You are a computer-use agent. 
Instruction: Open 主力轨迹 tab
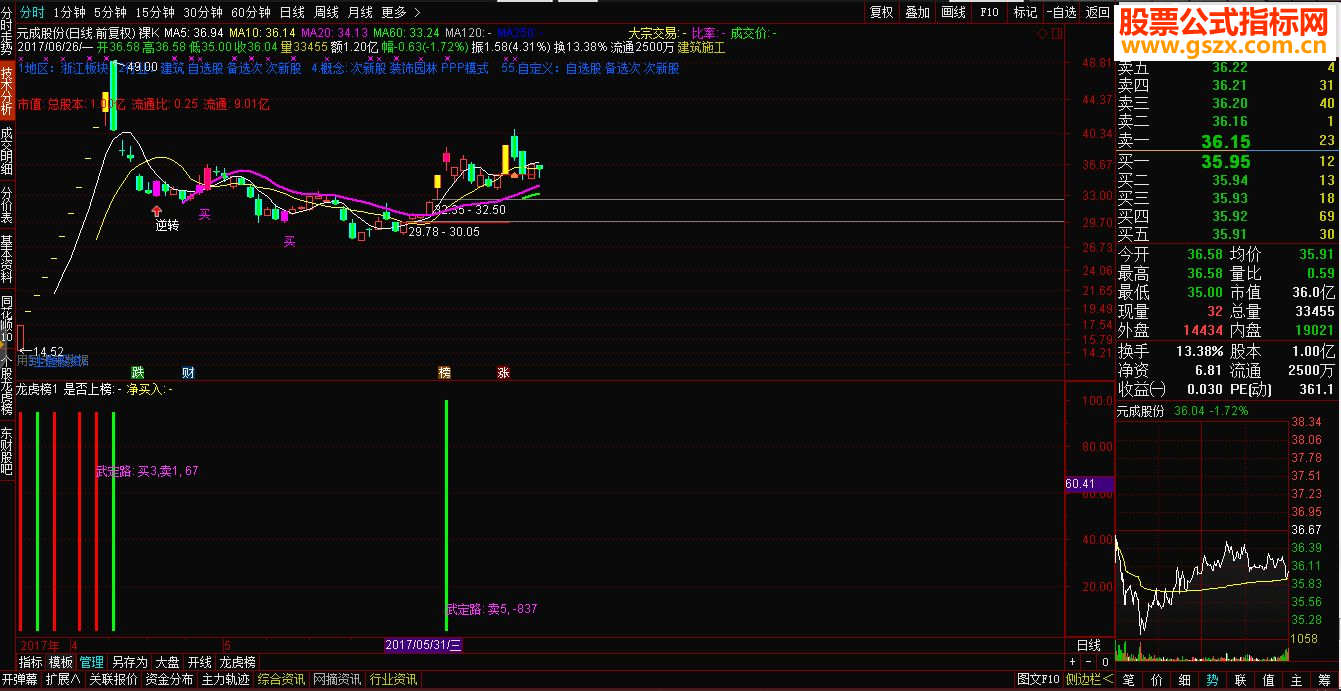tap(225, 680)
